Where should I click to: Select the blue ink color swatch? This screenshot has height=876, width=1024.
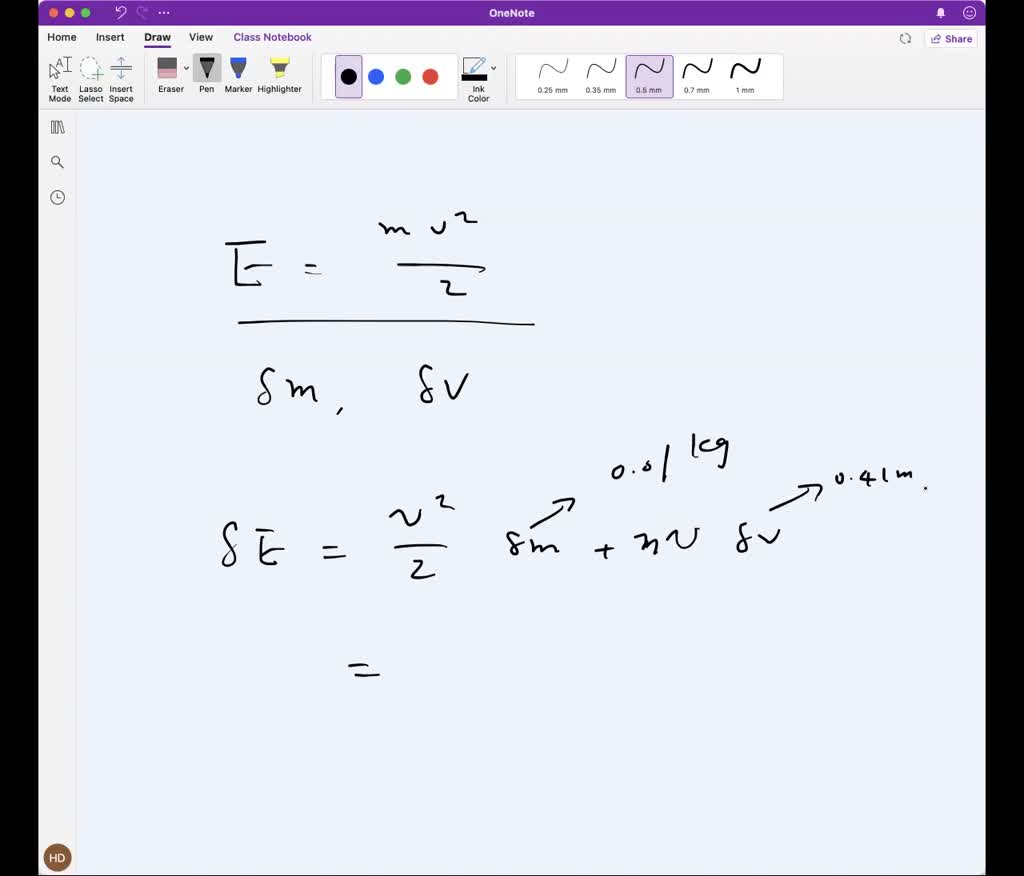coord(375,76)
